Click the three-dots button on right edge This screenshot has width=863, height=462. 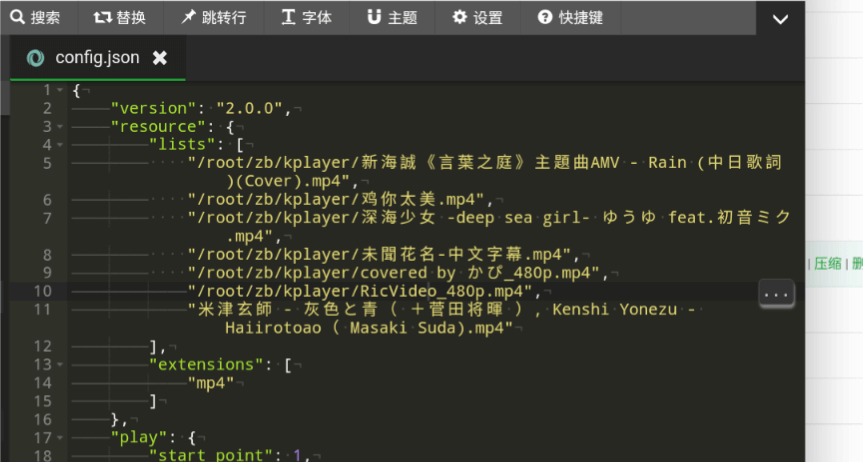[x=777, y=292]
